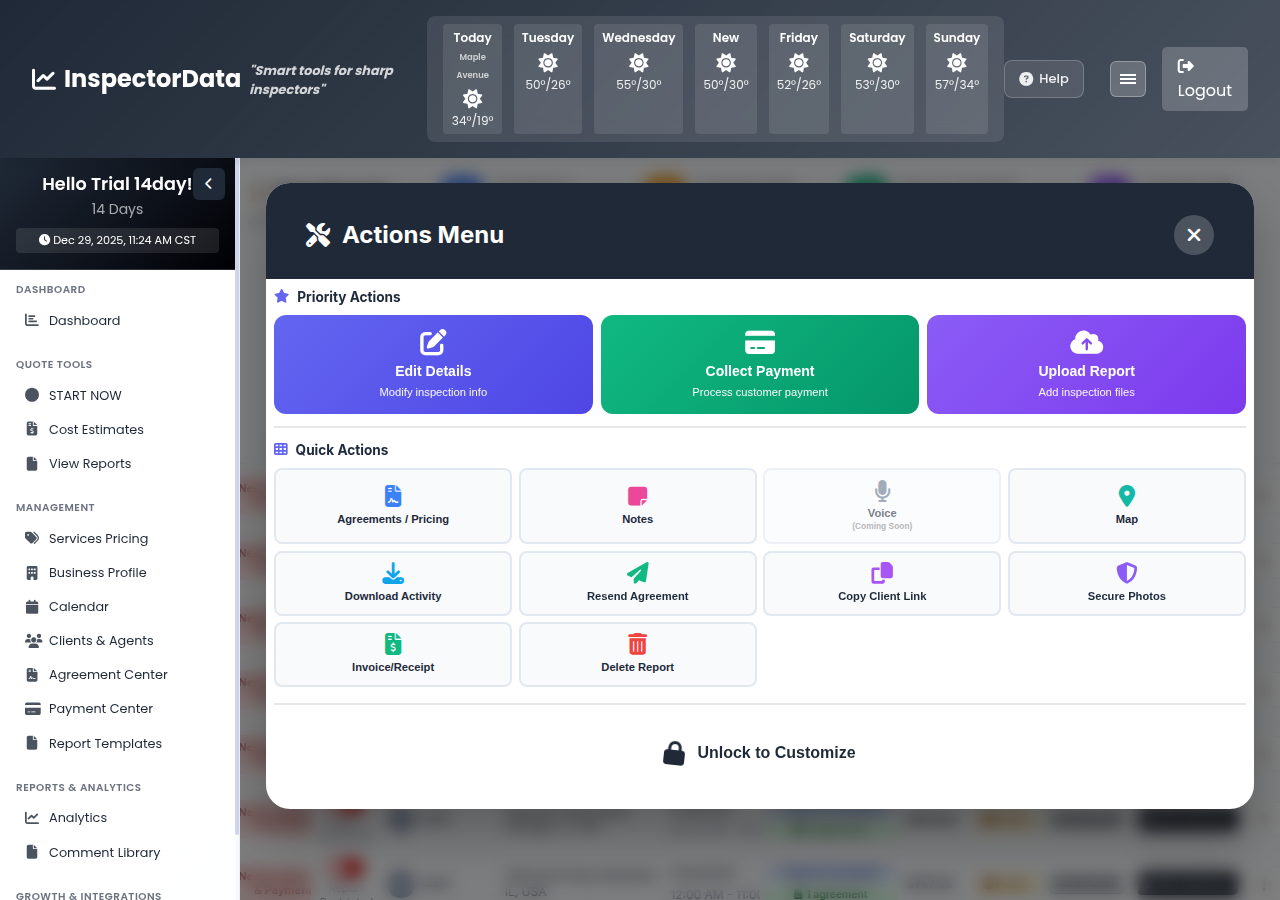Select the Invoice/Receipt dollar document icon

coord(392,644)
